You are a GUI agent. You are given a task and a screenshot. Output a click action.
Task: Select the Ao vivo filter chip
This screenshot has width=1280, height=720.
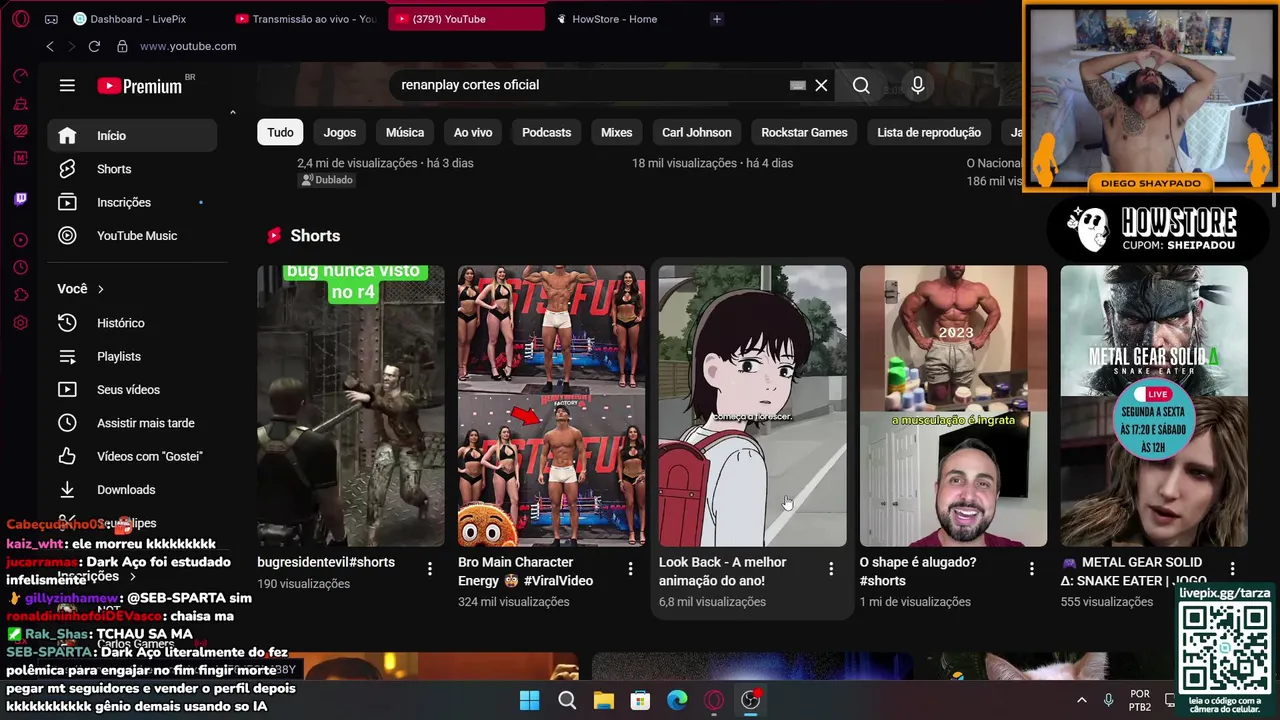473,132
